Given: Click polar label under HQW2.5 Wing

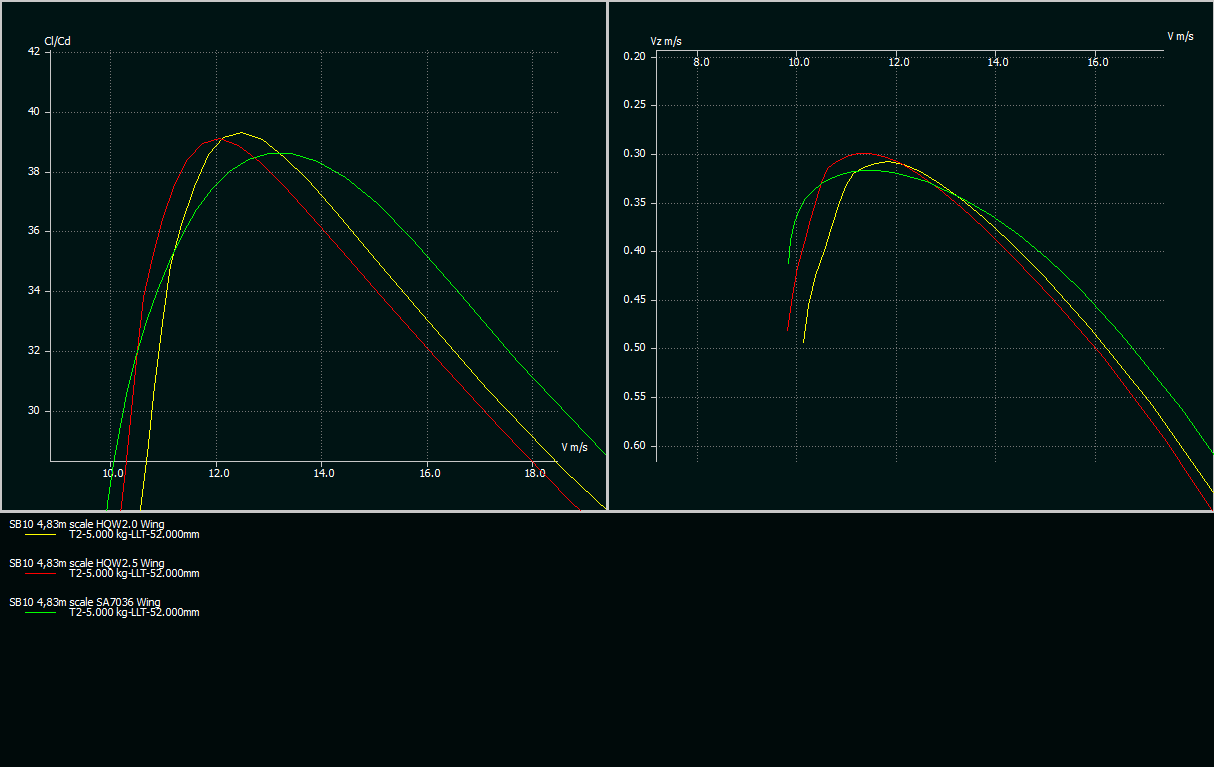Looking at the screenshot, I should click(134, 573).
